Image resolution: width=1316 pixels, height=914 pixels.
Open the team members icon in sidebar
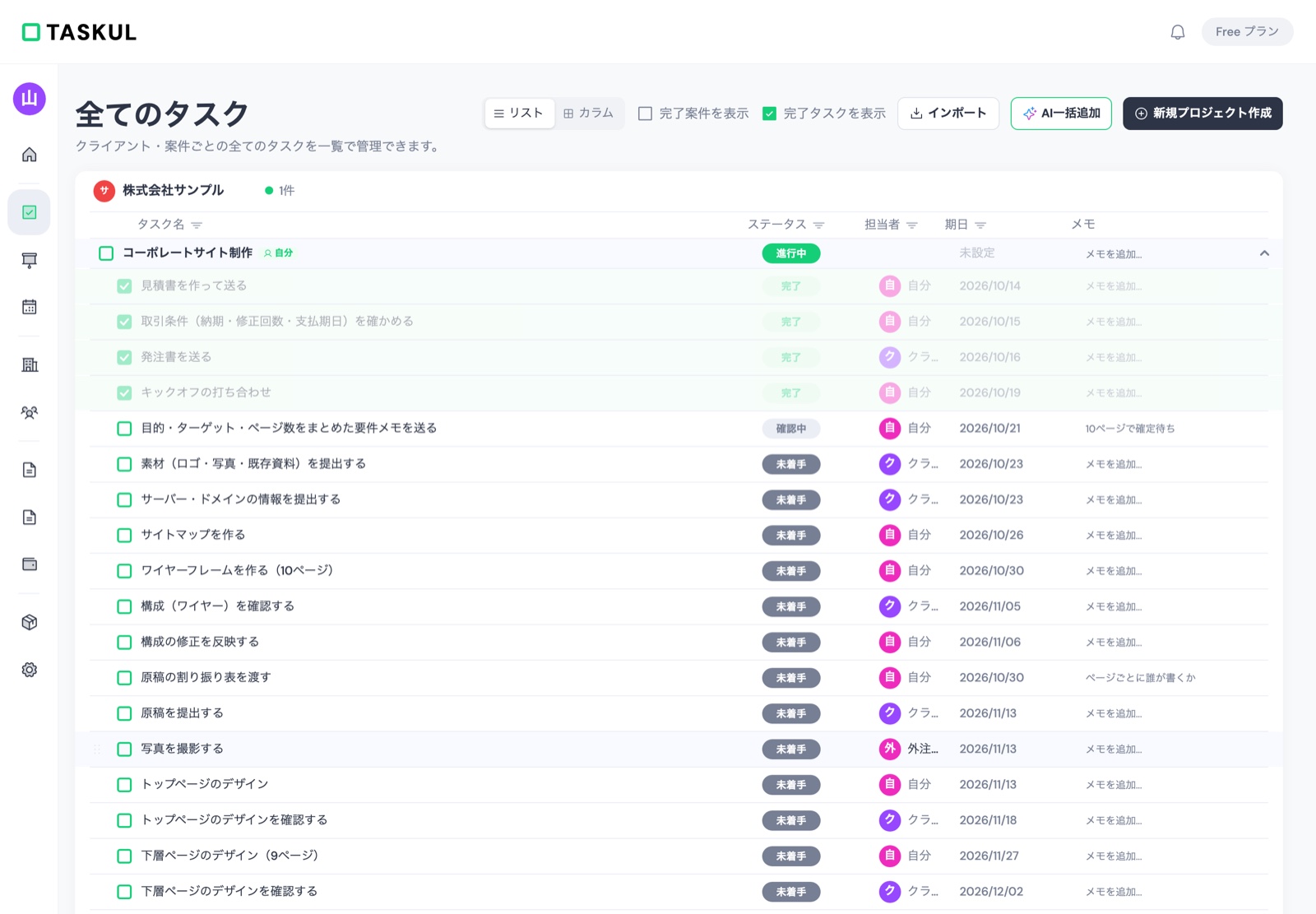tap(30, 412)
